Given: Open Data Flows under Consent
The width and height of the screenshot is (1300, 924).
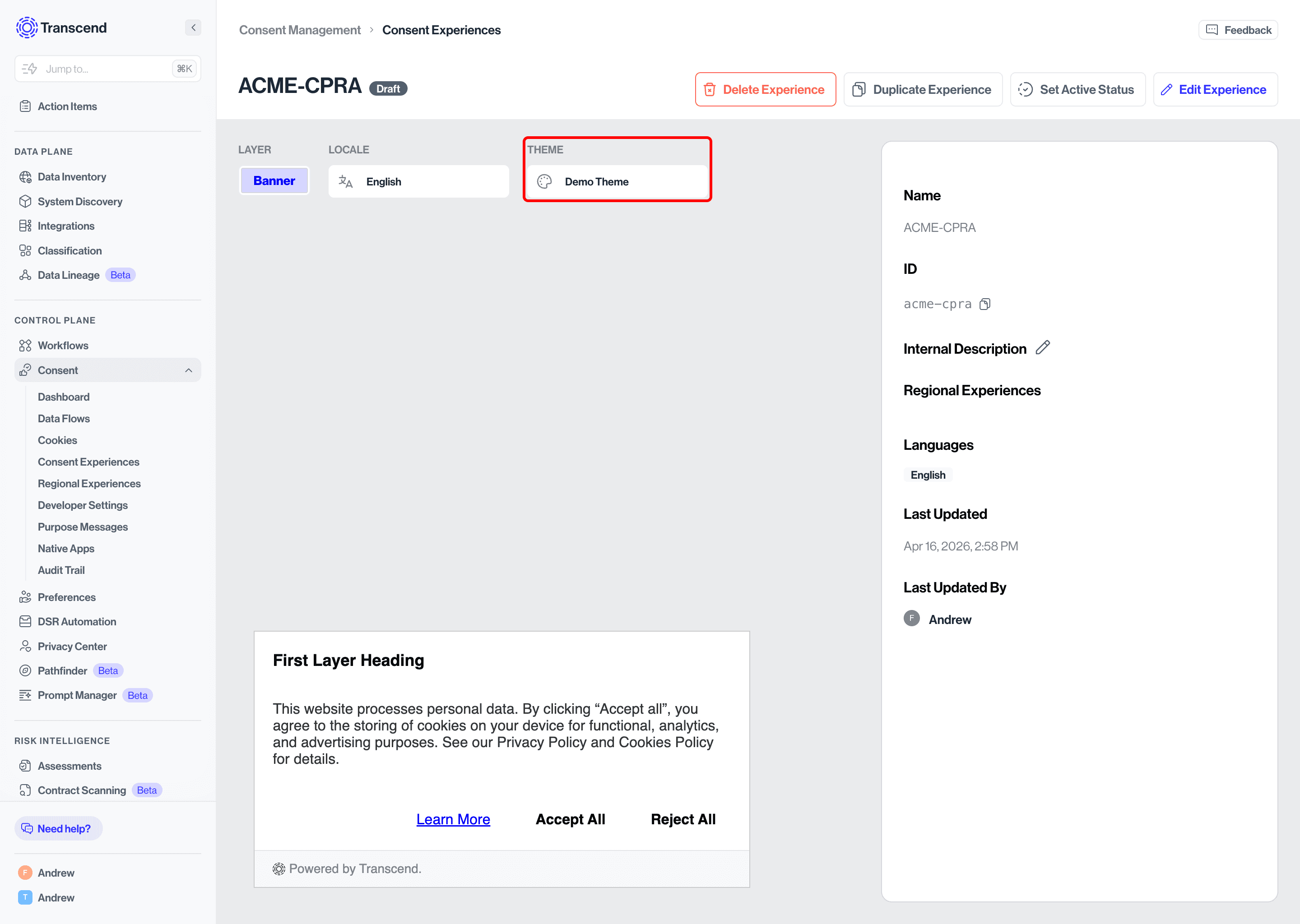Looking at the screenshot, I should coord(64,418).
